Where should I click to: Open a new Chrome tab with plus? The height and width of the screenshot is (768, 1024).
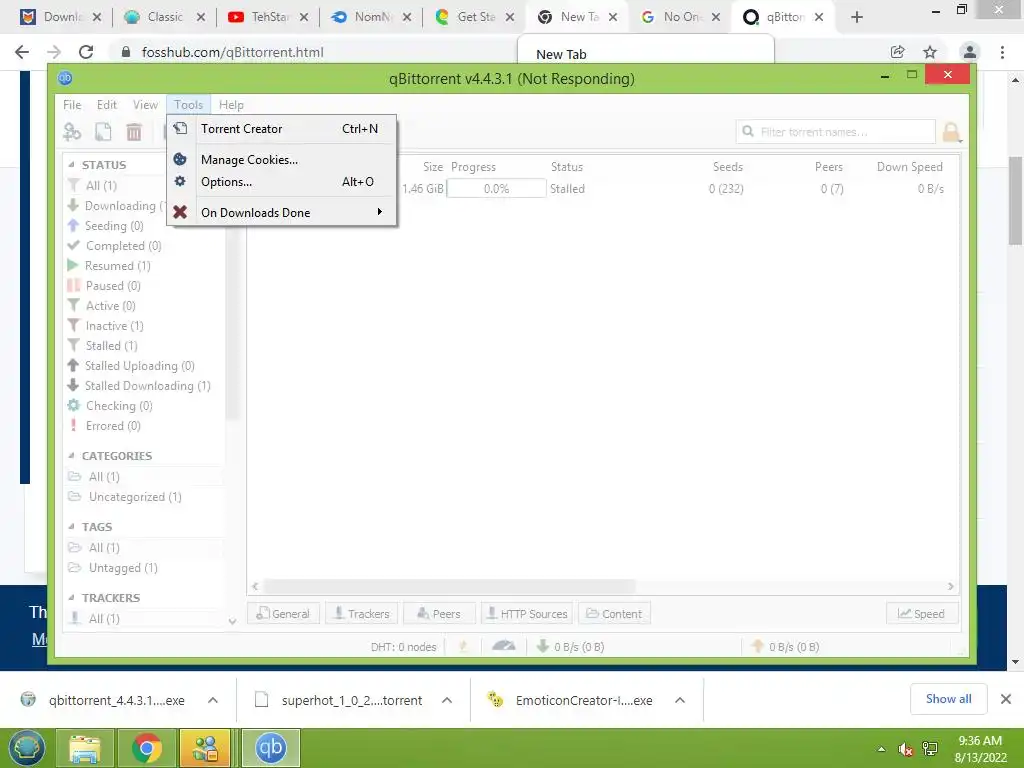[x=857, y=18]
